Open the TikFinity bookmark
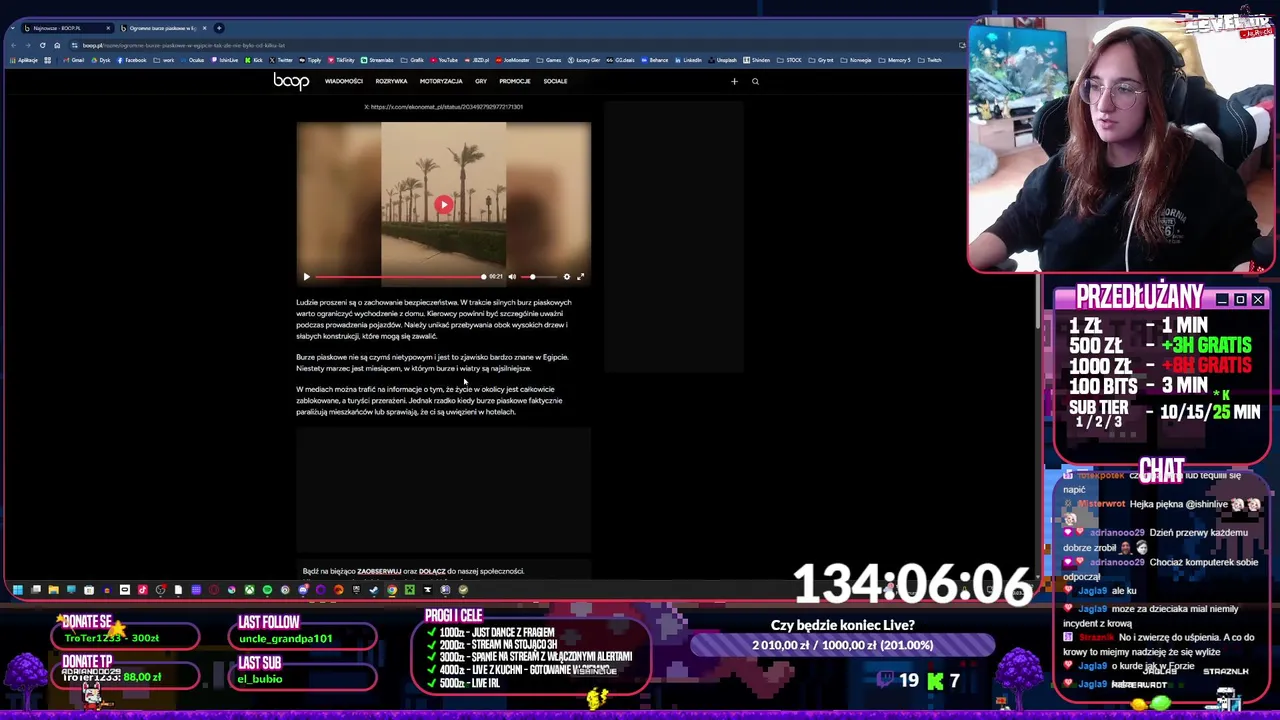The width and height of the screenshot is (1280, 720). (x=341, y=60)
